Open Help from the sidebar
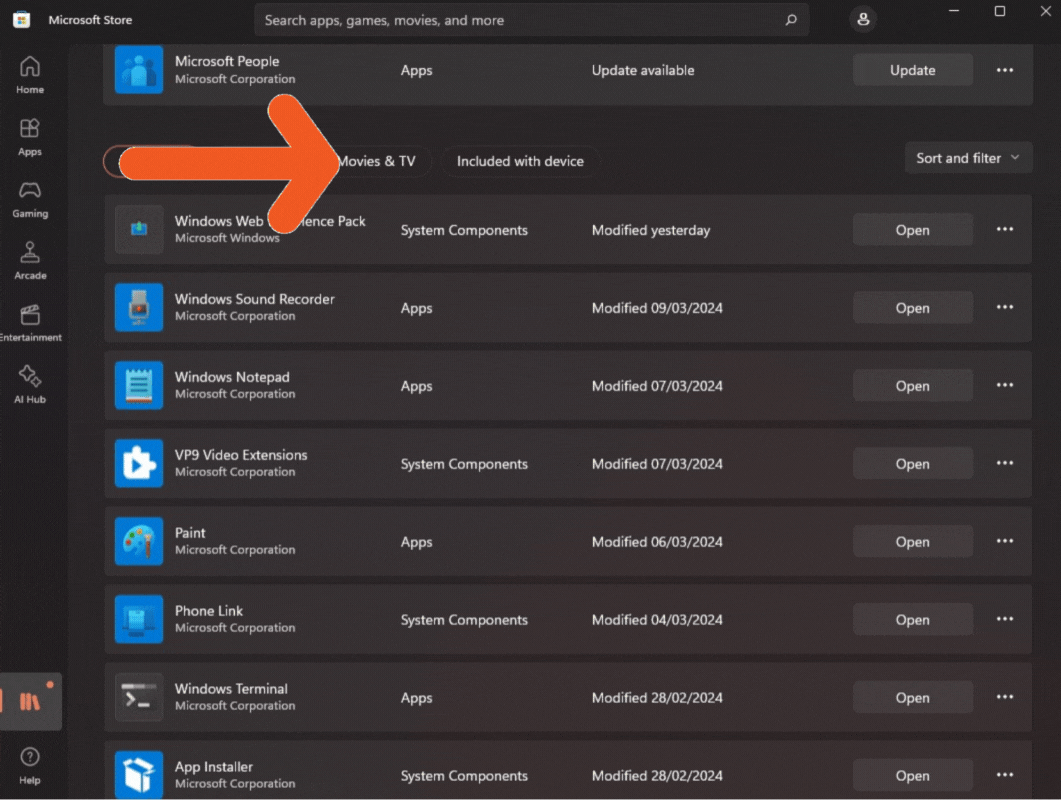Image resolution: width=1061 pixels, height=800 pixels. pyautogui.click(x=30, y=765)
